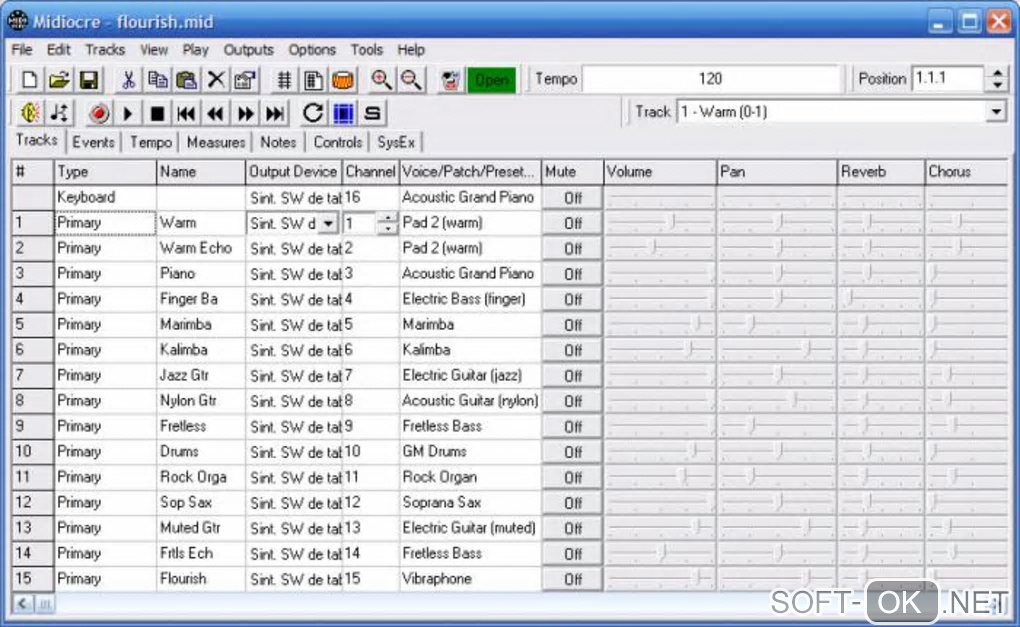
Task: Click the Position spinner arrows
Action: tap(997, 79)
